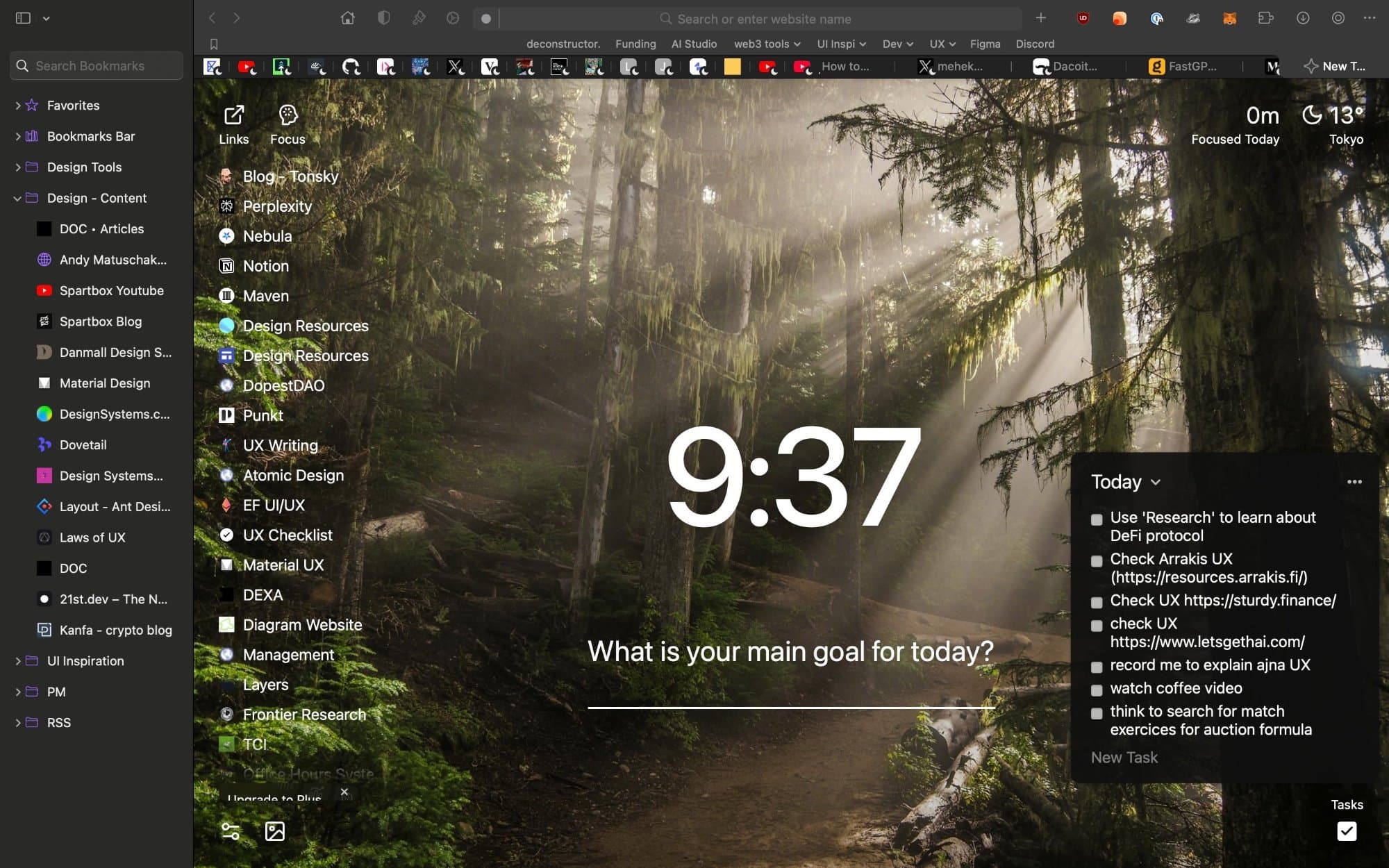Screen dimensions: 1389x868
Task: Check off 'watch coffee video' task
Action: (1097, 690)
